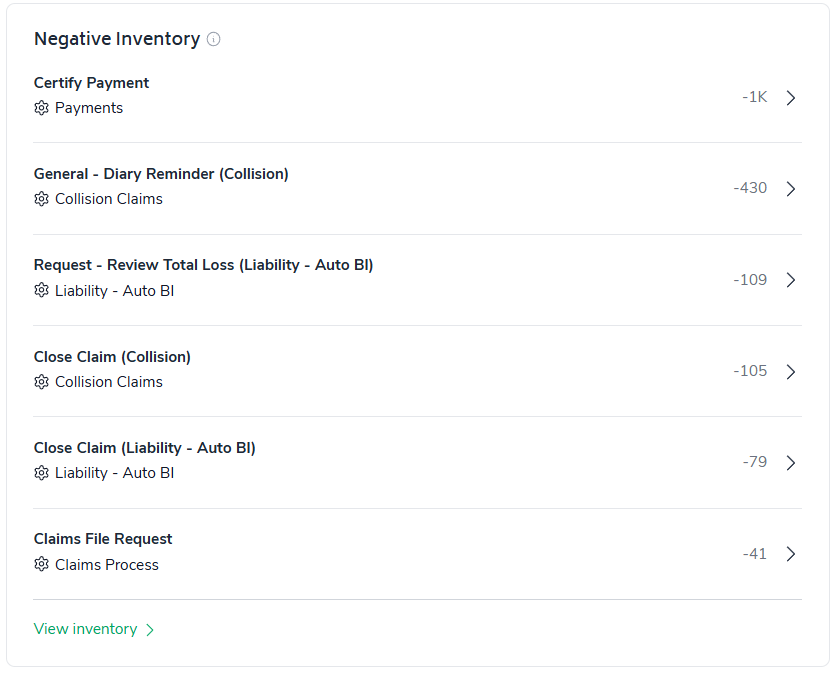The width and height of the screenshot is (835, 674).
Task: Click the arrow icon beside View inventory
Action: [150, 630]
